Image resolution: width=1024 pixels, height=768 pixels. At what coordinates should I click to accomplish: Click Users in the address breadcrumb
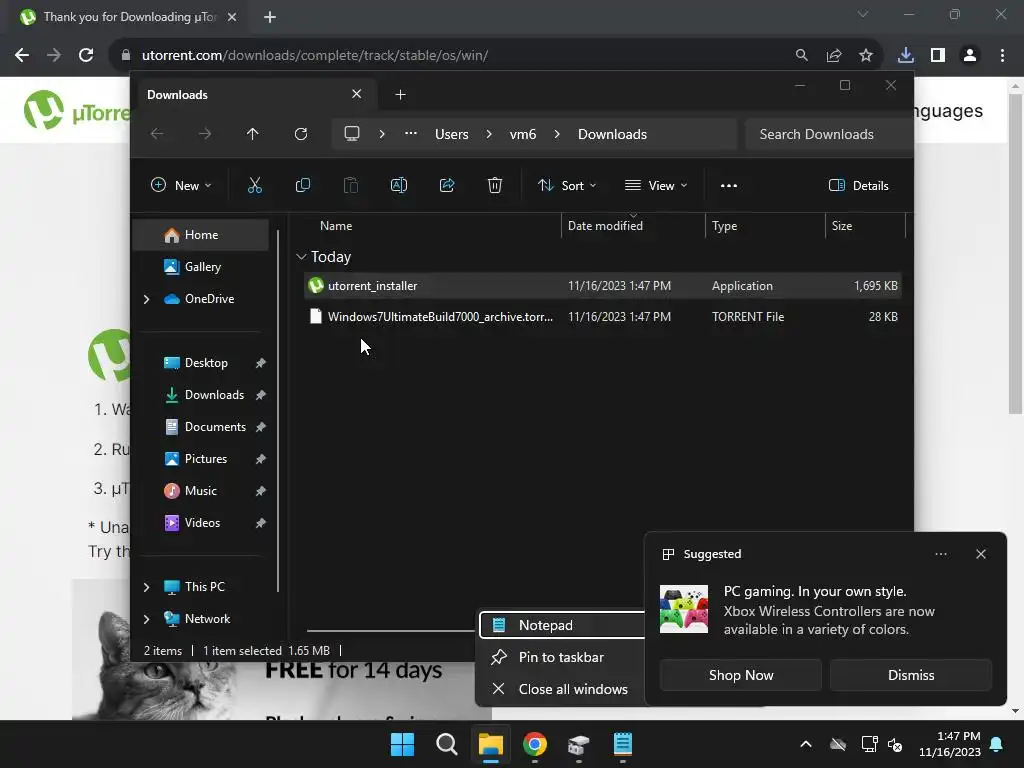pyautogui.click(x=452, y=134)
